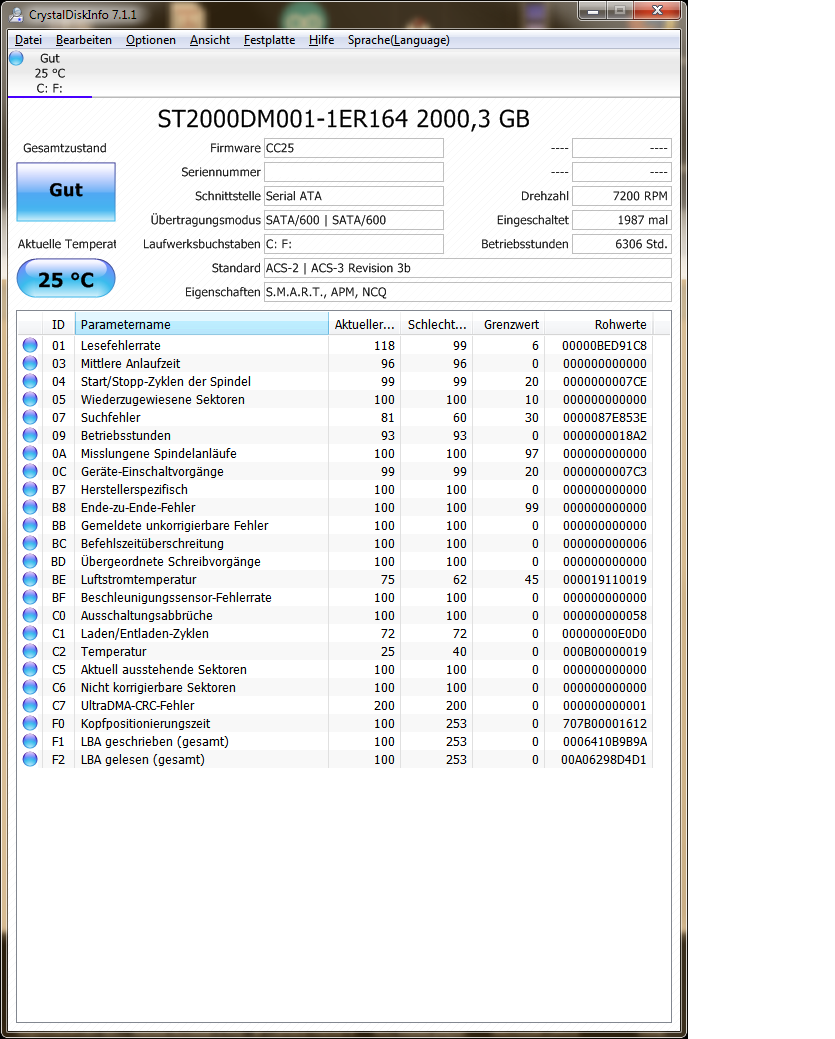
Task: Click the Übertragungsmodus field SATA/600
Action: pos(354,220)
